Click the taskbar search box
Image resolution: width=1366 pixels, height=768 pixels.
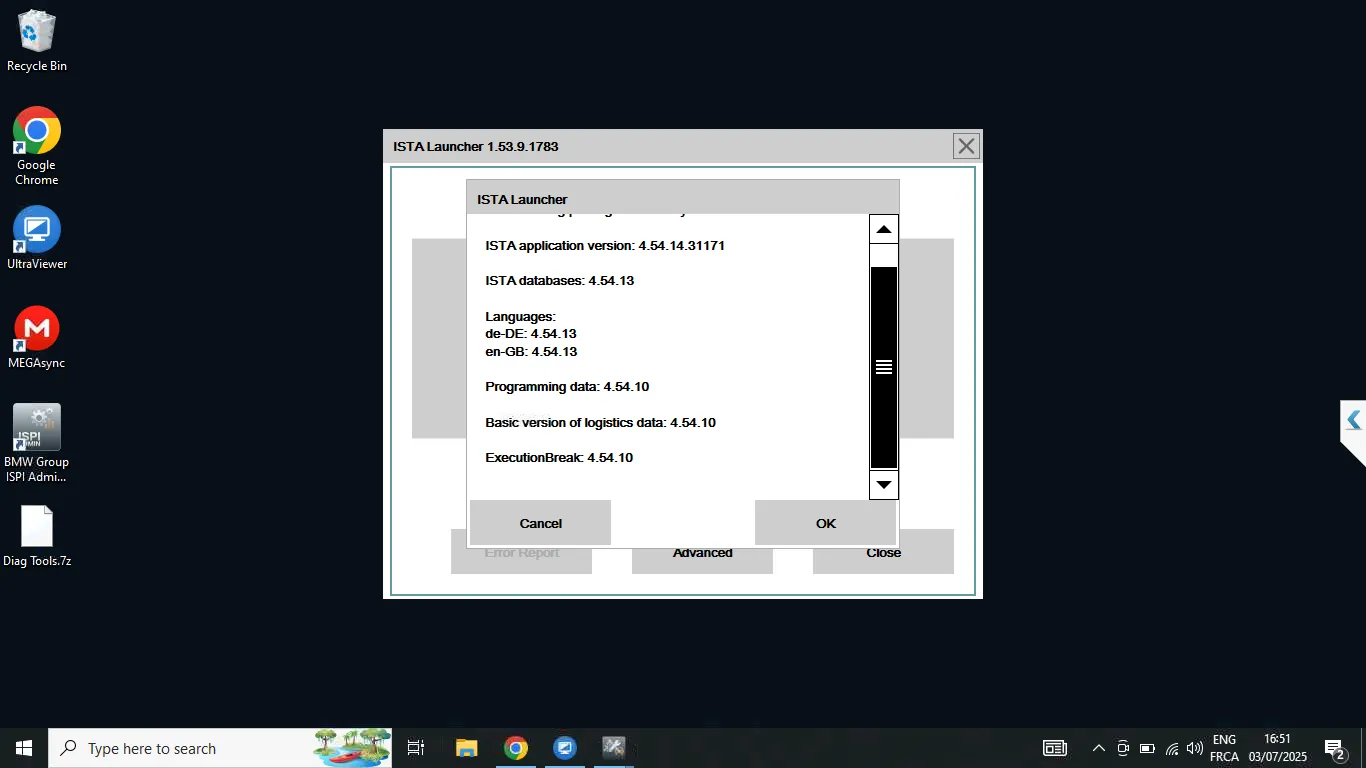[x=220, y=748]
